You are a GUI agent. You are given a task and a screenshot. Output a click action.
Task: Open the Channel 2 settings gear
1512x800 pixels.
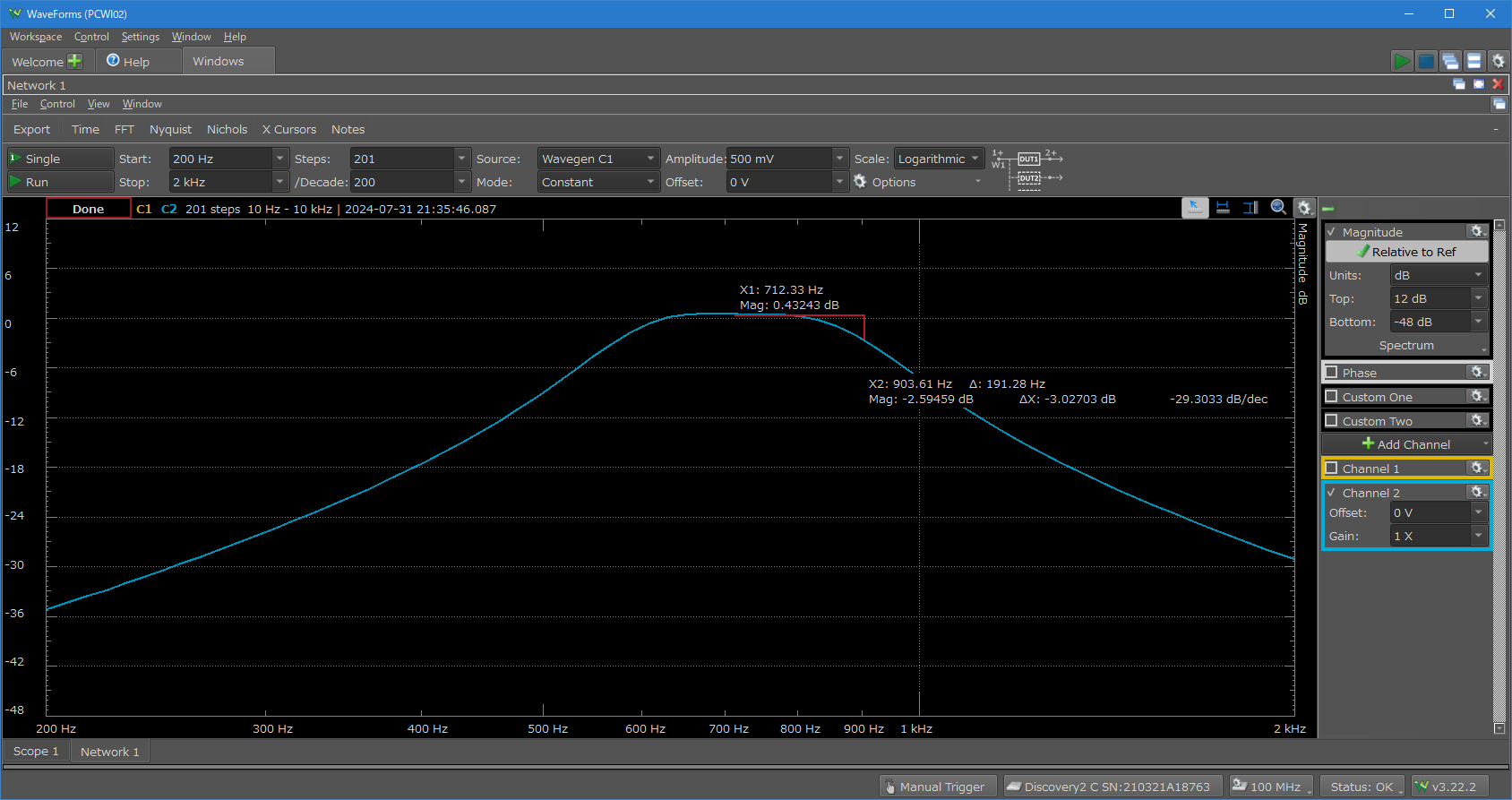point(1478,493)
